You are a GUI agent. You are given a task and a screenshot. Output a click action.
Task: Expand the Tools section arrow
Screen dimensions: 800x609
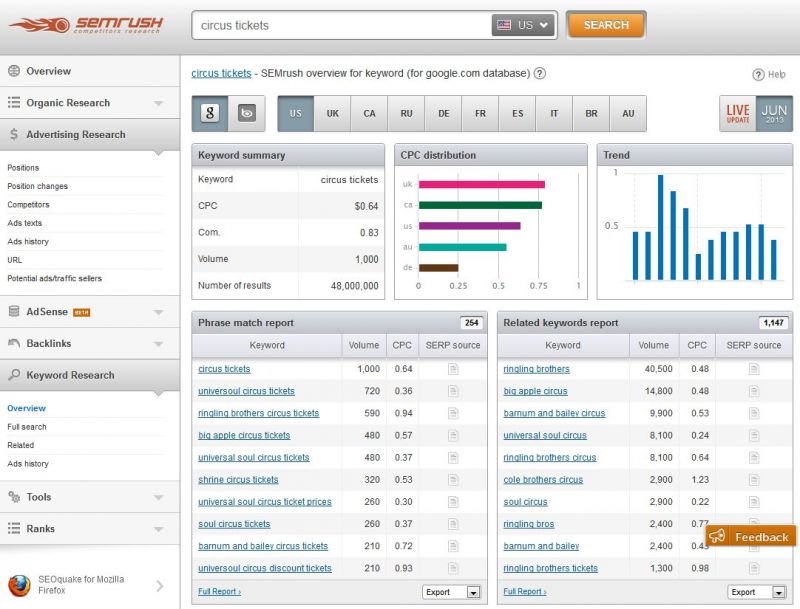[159, 497]
